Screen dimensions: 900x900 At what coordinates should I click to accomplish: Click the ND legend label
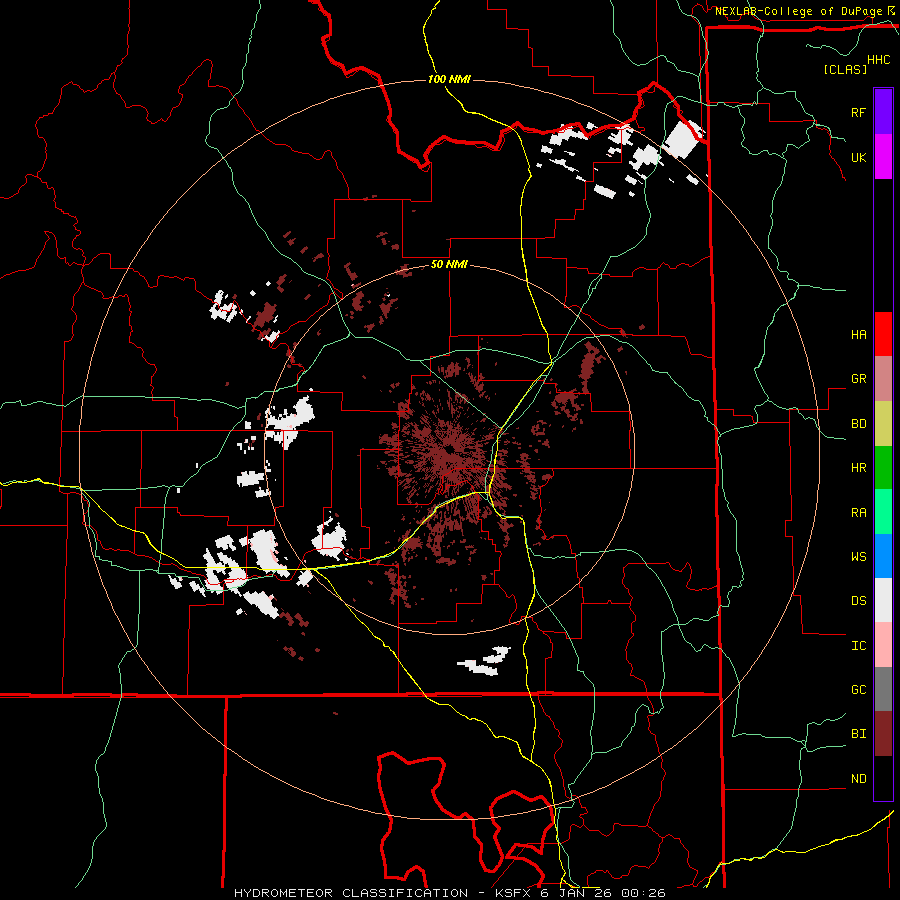click(858, 778)
